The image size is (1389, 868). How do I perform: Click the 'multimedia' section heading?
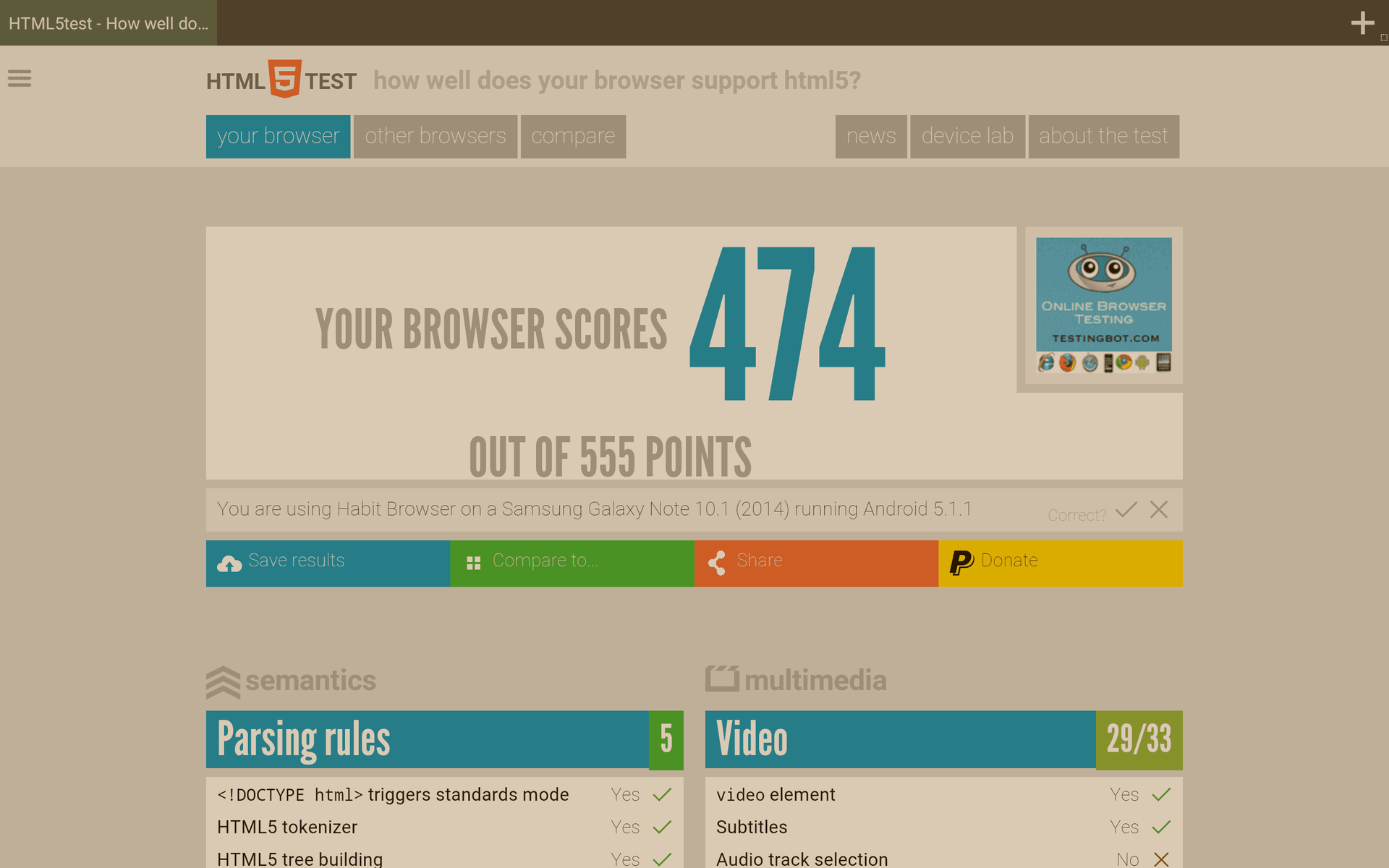[x=815, y=681]
